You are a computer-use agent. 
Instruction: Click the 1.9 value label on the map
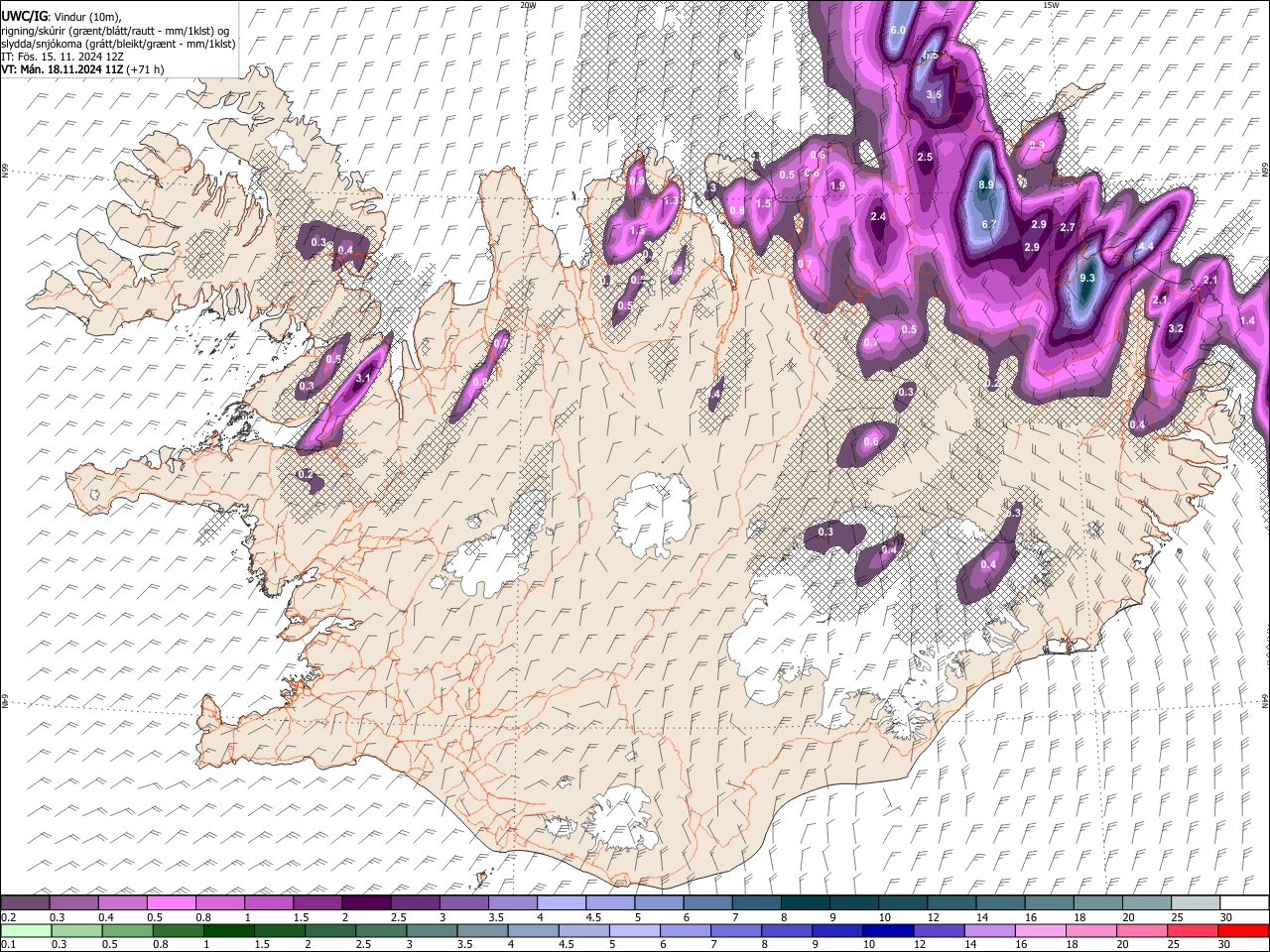(837, 185)
